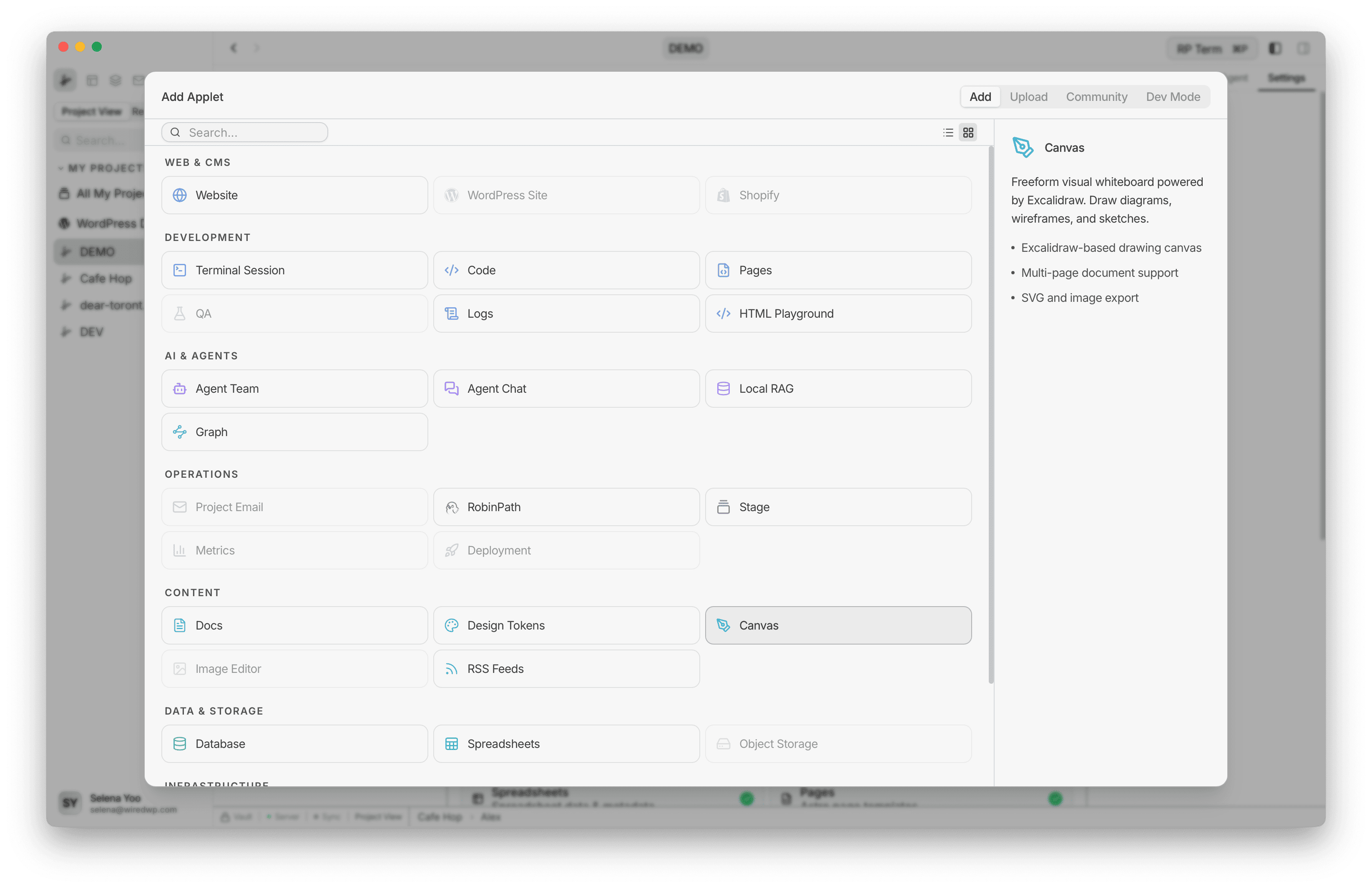
Task: Click the Project Email envelope icon
Action: [x=180, y=507]
